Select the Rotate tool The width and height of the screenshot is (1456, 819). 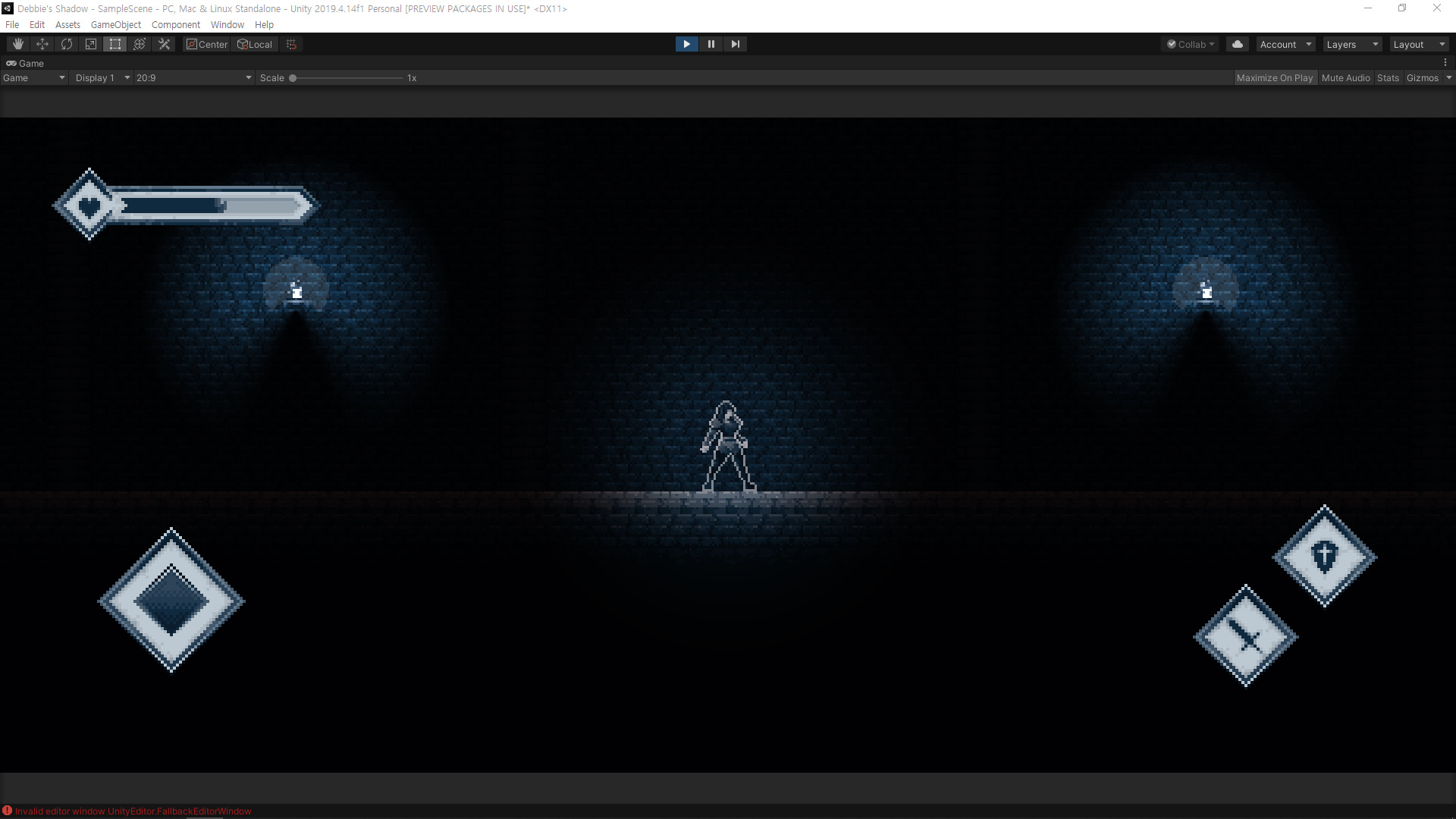pos(67,44)
